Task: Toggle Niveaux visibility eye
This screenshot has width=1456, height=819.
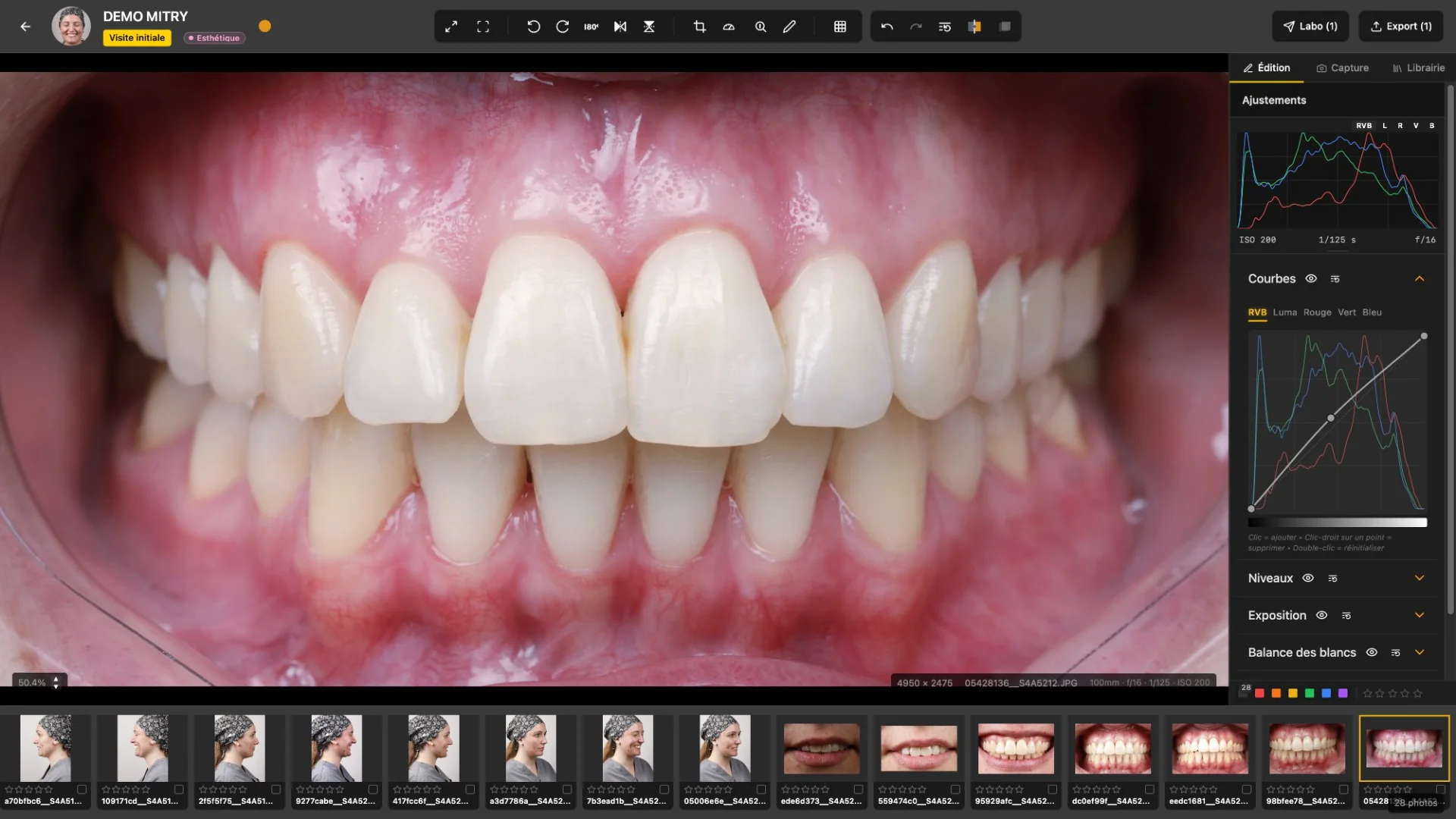Action: point(1308,578)
